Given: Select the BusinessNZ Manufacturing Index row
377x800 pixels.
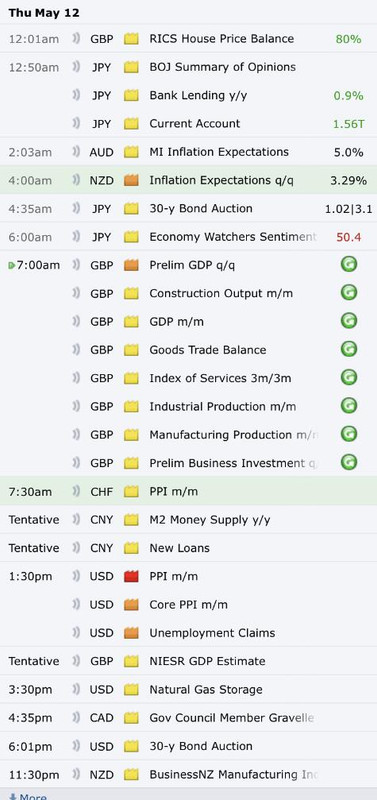Looking at the screenshot, I should click(188, 774).
